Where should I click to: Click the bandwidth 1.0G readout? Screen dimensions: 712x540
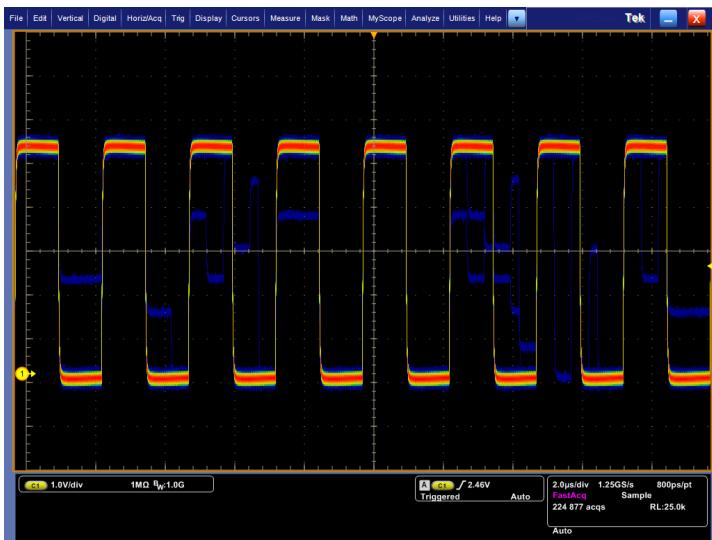(x=169, y=486)
